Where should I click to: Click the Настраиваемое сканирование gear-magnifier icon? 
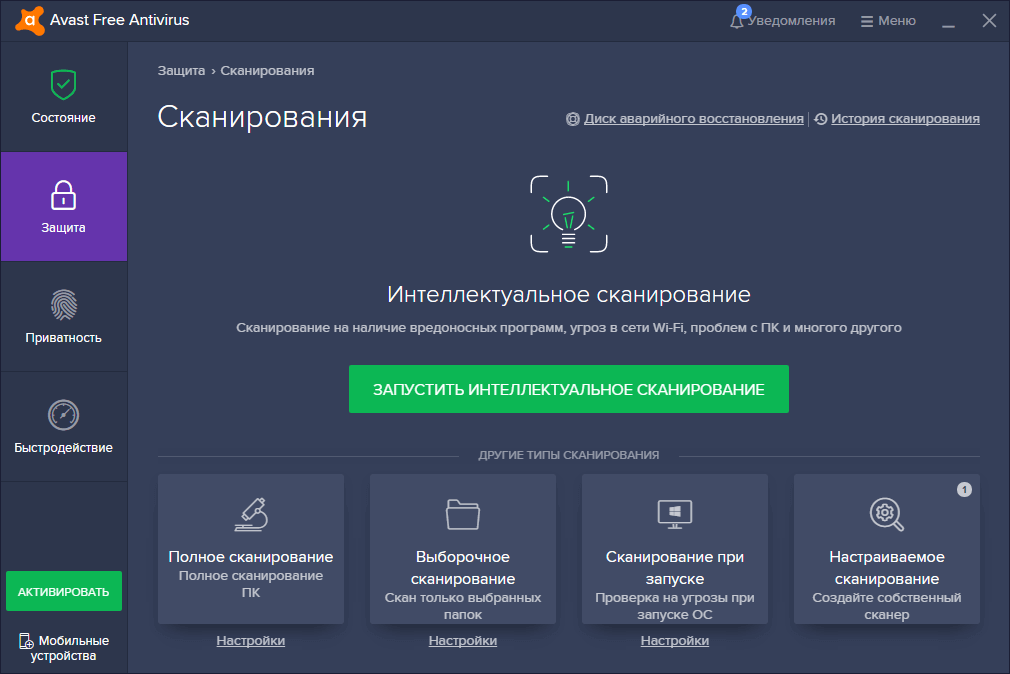(x=886, y=513)
